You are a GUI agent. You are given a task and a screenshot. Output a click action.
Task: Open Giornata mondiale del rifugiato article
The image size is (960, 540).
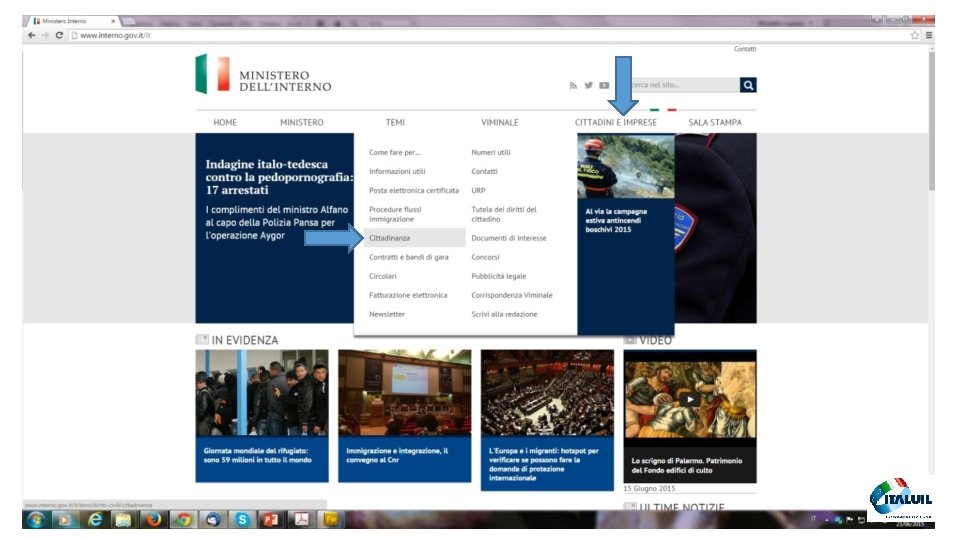pyautogui.click(x=262, y=416)
